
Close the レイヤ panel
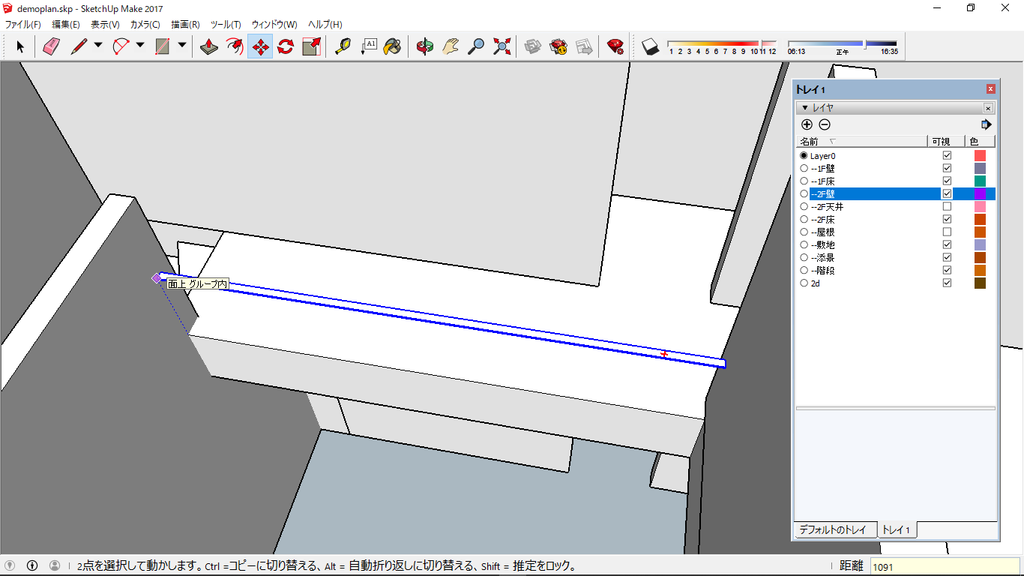tap(988, 108)
